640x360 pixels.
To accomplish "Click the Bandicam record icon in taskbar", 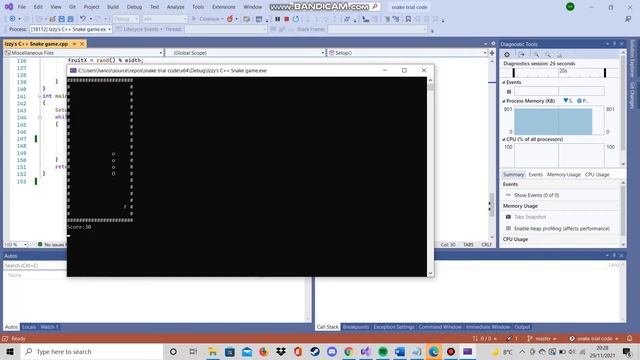I will (x=451, y=351).
